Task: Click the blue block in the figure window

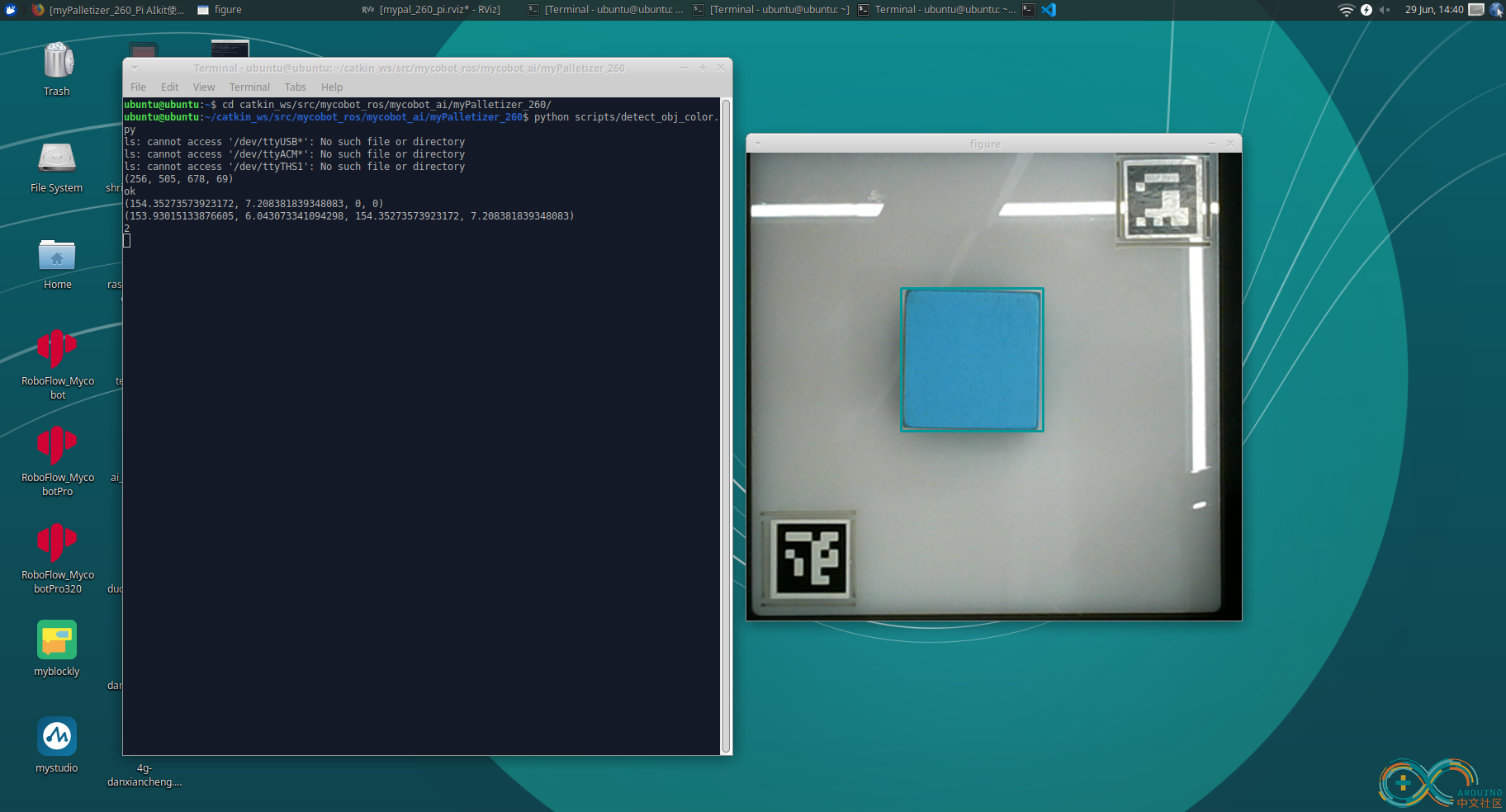Action: coord(972,360)
